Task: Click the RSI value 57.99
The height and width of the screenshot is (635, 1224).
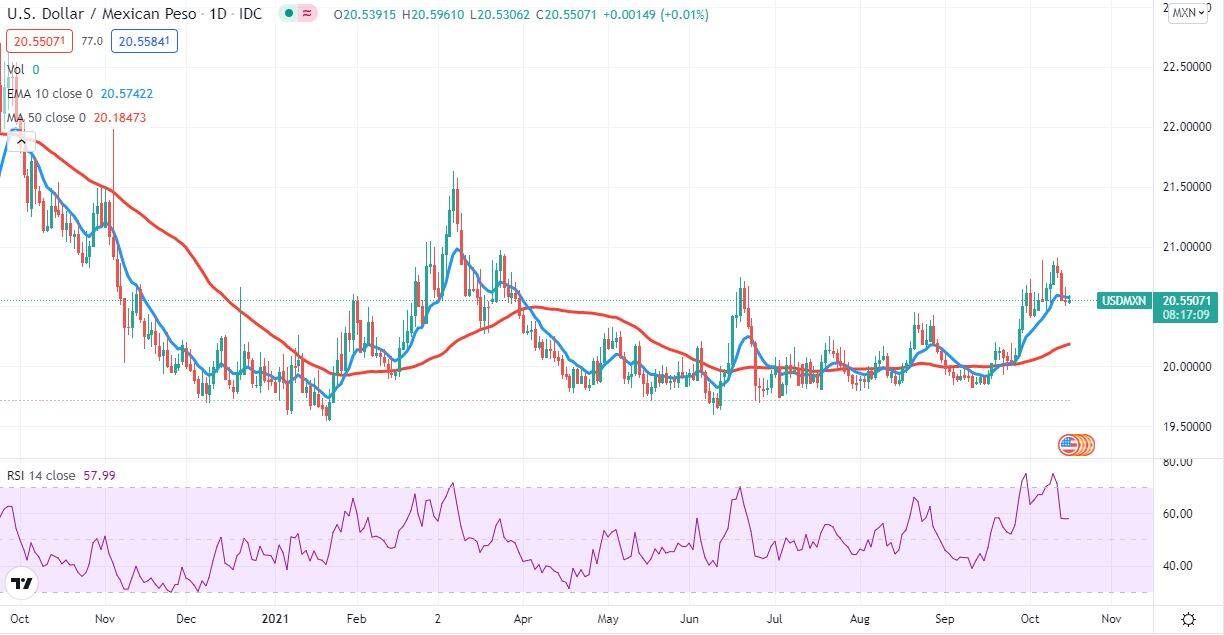Action: pyautogui.click(x=98, y=476)
